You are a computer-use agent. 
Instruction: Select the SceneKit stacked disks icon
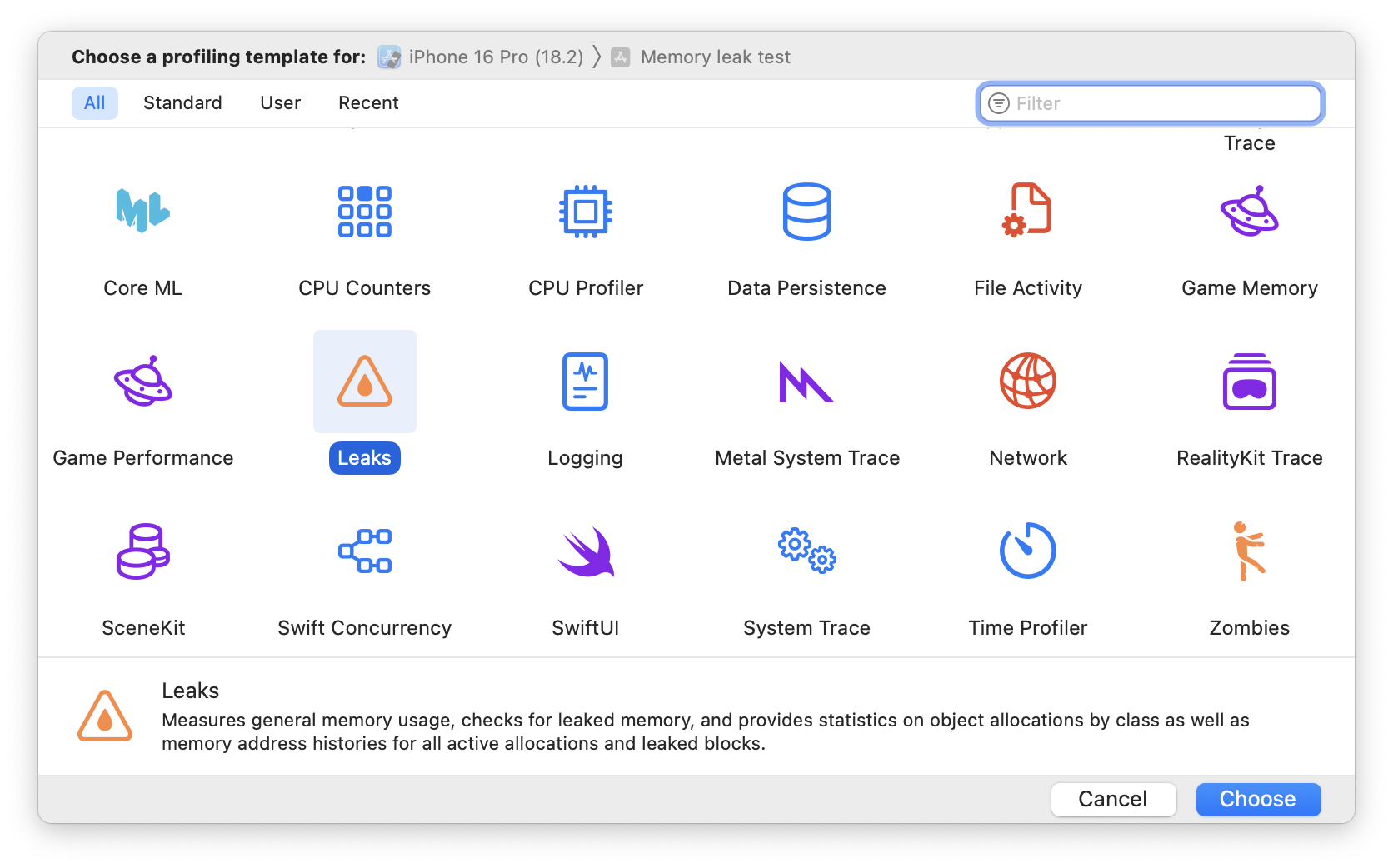(x=143, y=551)
